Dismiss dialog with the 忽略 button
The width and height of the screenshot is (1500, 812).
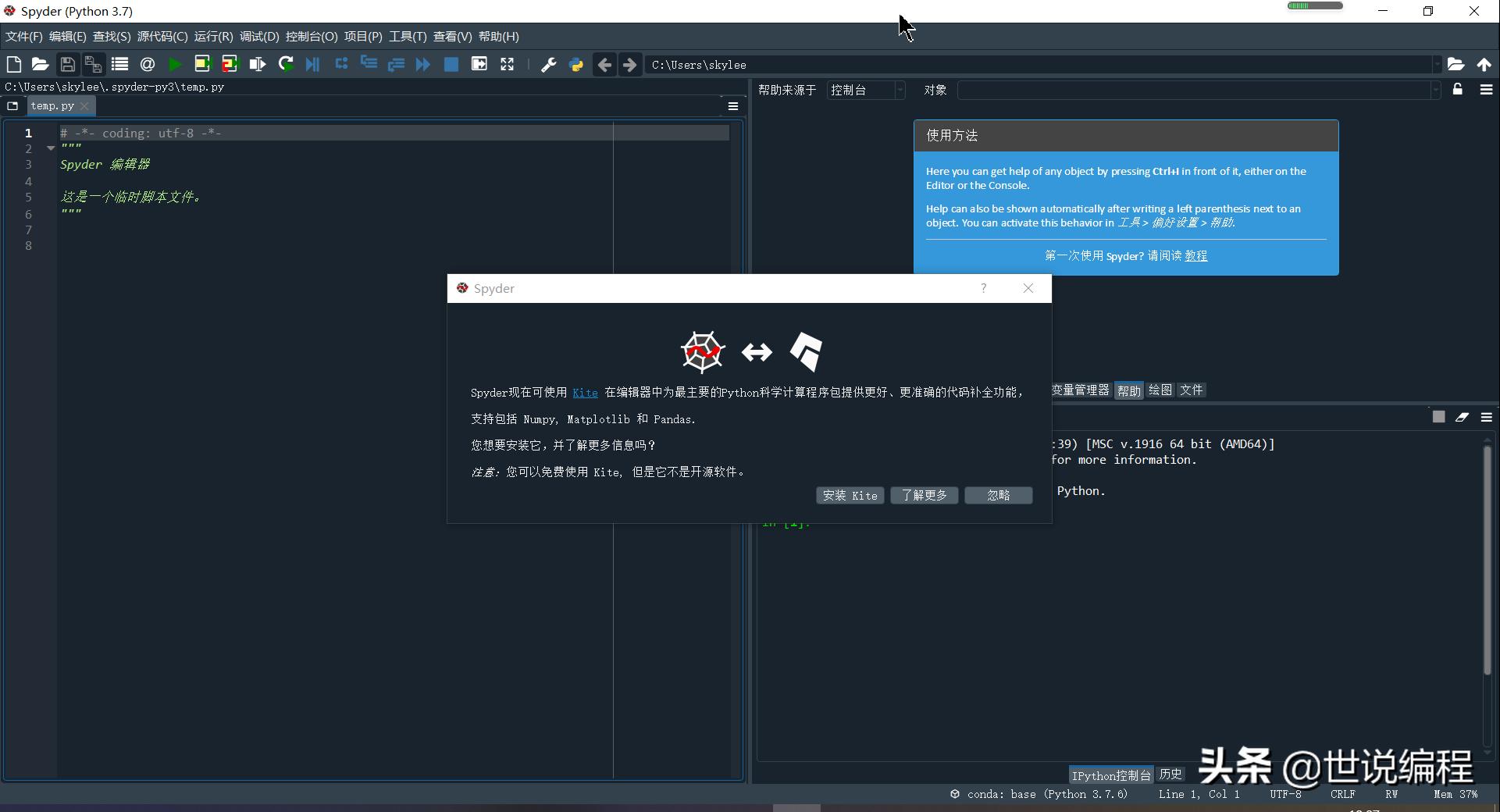999,496
